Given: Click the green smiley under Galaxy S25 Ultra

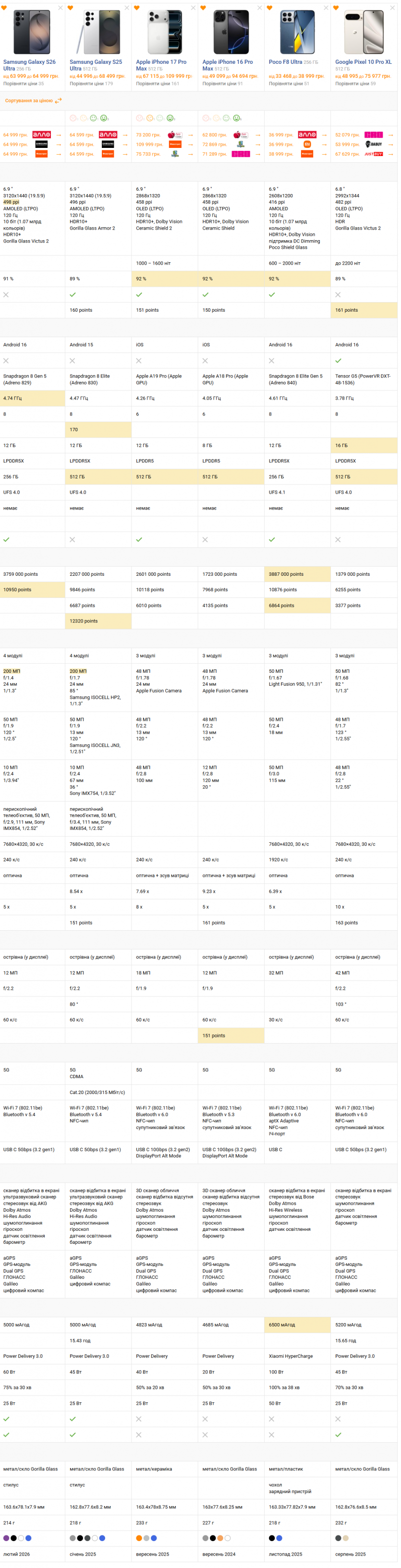Looking at the screenshot, I should pos(104,118).
